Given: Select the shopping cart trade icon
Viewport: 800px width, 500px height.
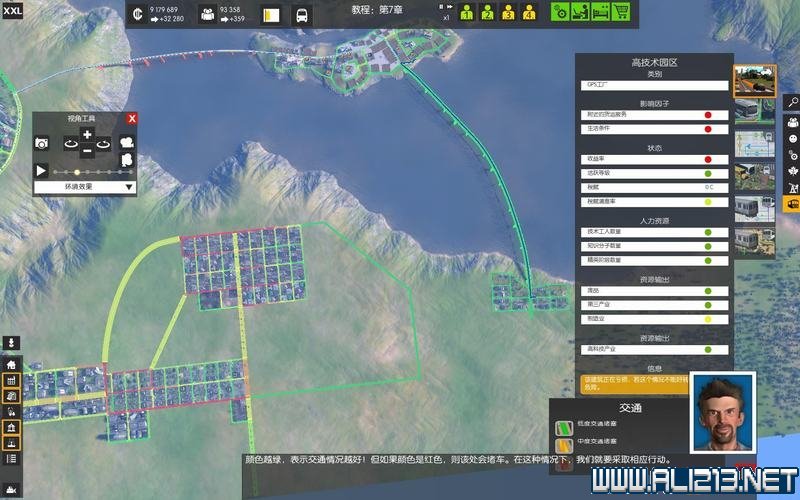Looking at the screenshot, I should [x=621, y=12].
